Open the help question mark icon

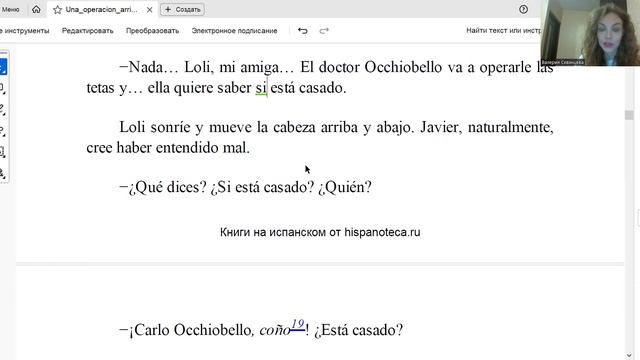pyautogui.click(x=523, y=9)
